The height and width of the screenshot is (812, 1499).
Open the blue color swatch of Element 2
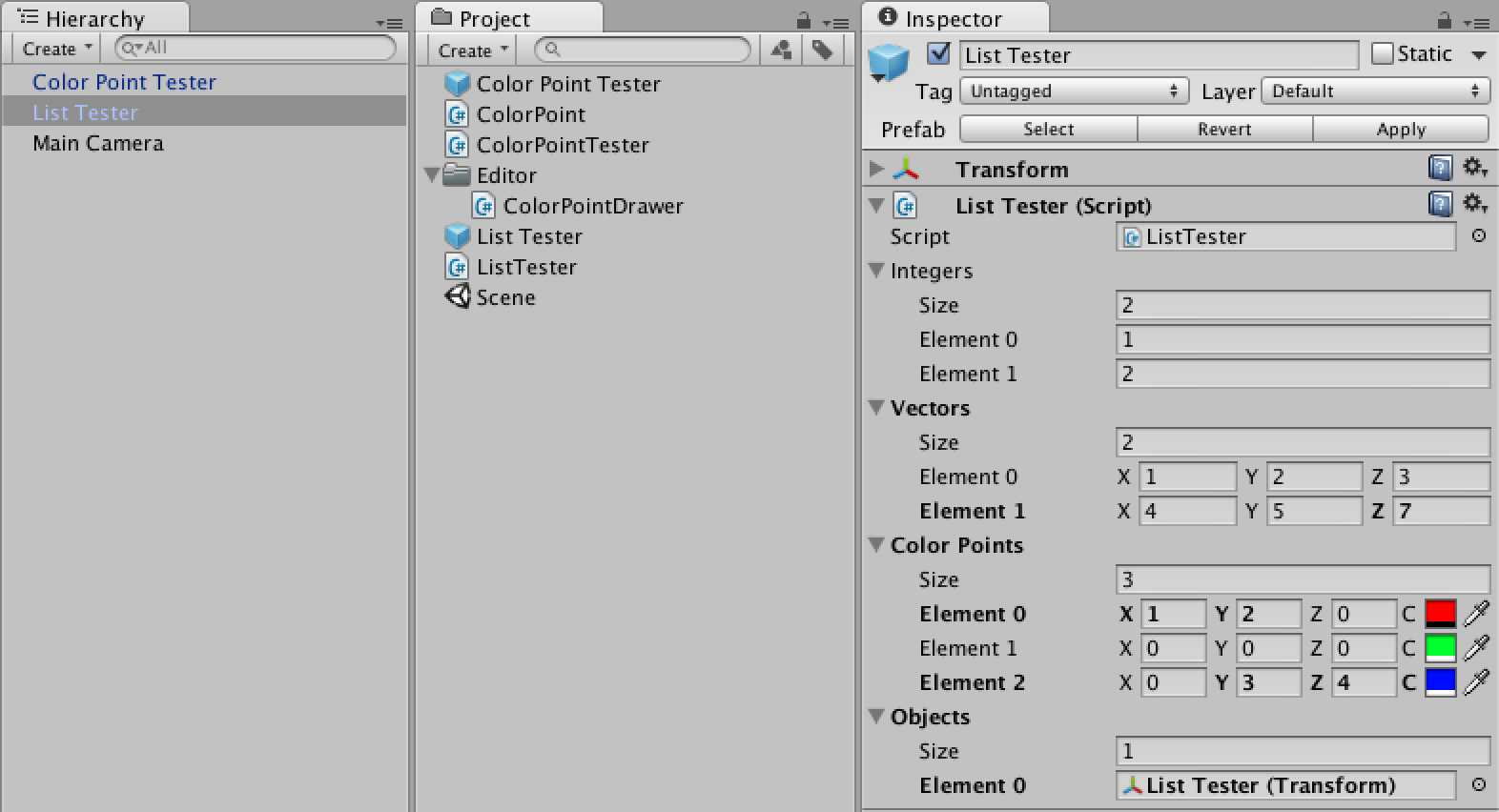pos(1440,682)
